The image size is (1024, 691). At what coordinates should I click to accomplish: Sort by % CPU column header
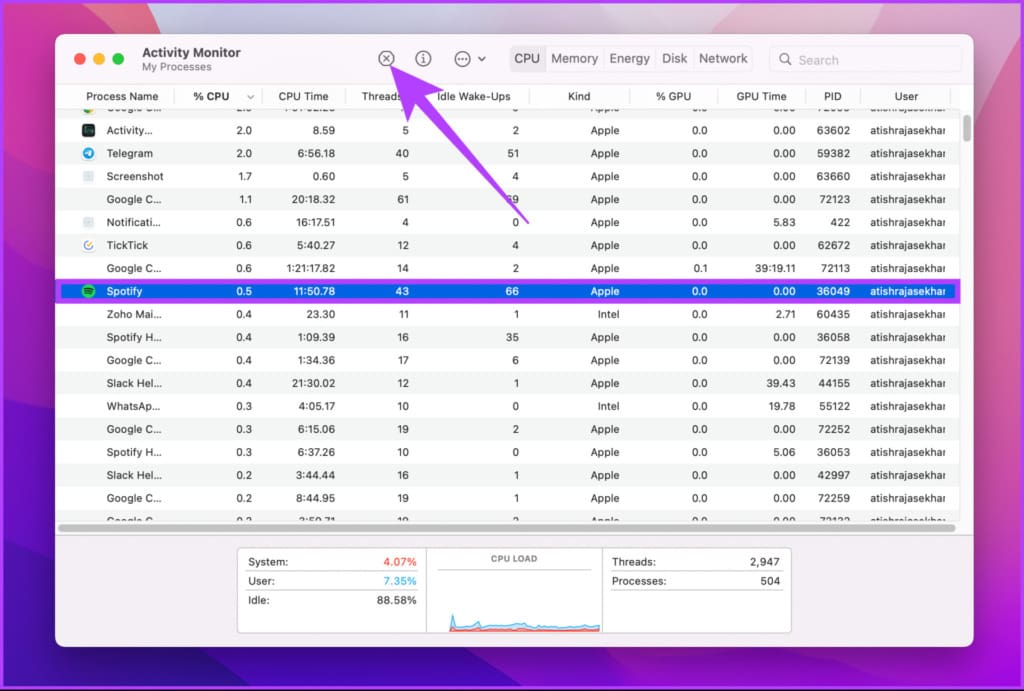point(211,96)
